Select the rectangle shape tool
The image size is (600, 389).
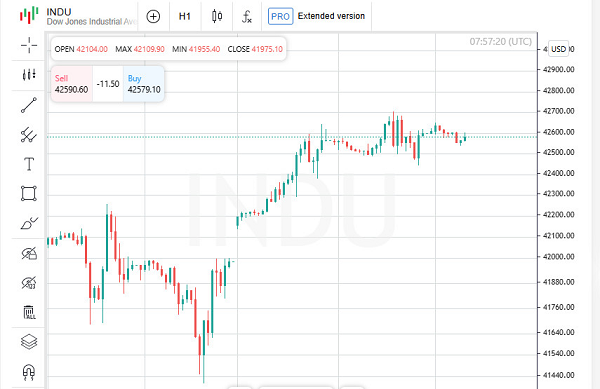point(29,194)
